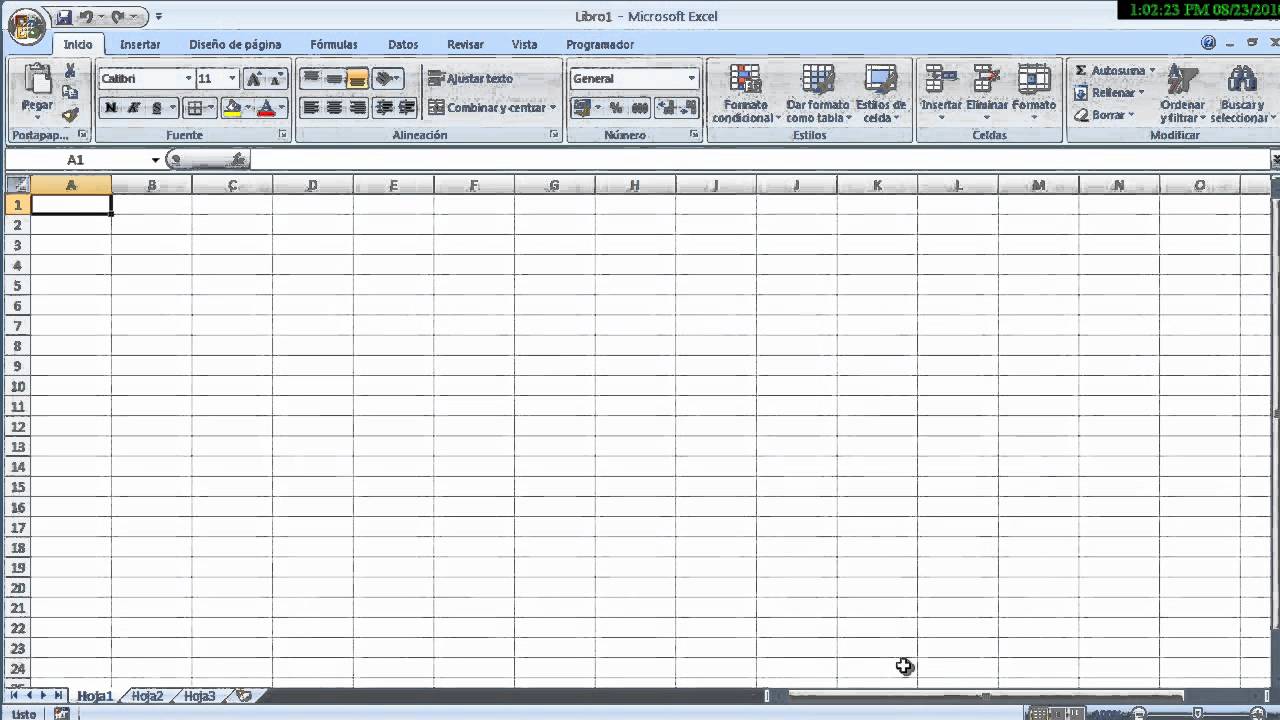1280x720 pixels.
Task: Open Formato condicional in Estilos group
Action: pos(746,94)
